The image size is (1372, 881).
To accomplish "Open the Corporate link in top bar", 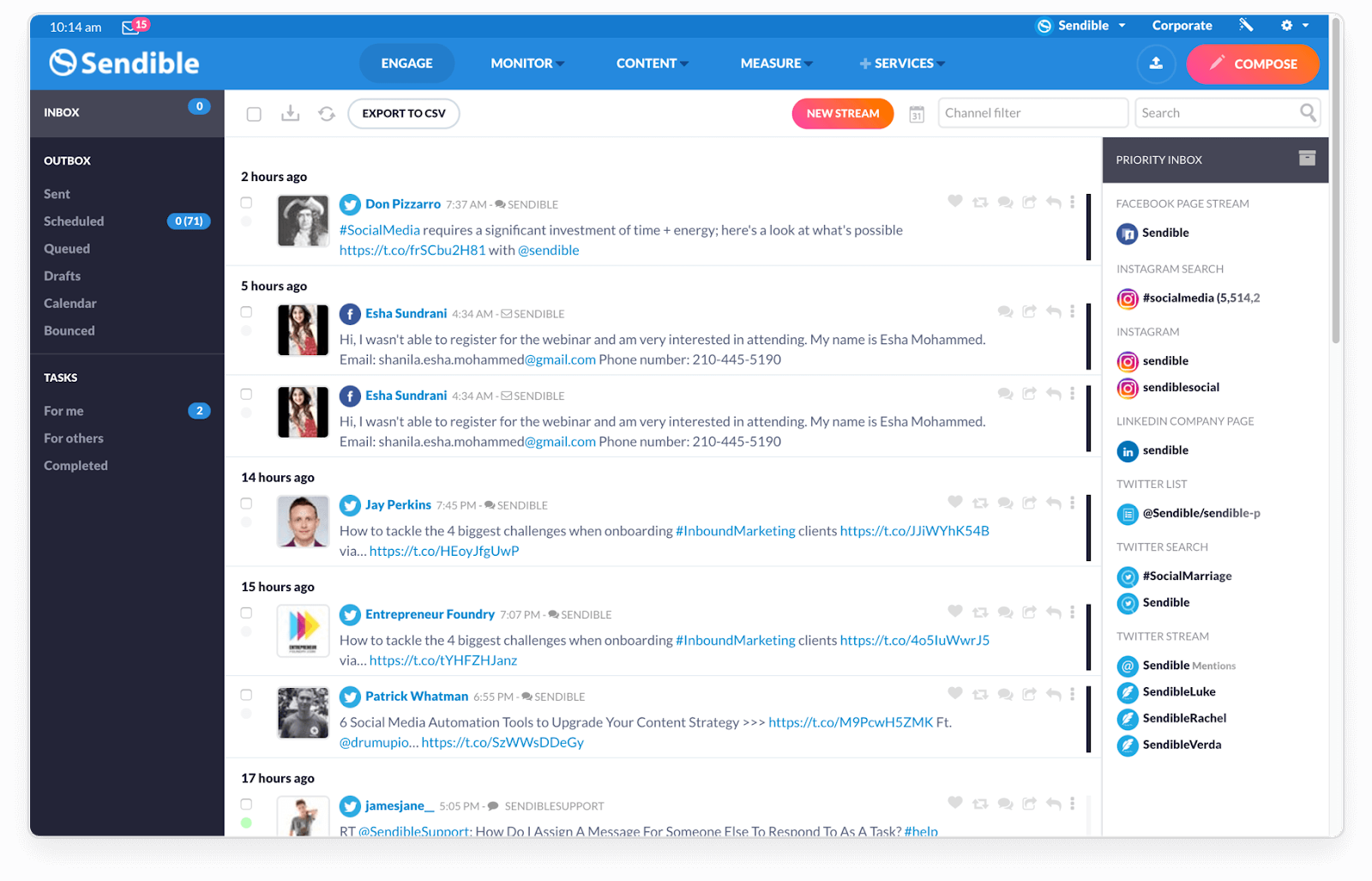I will (1182, 26).
